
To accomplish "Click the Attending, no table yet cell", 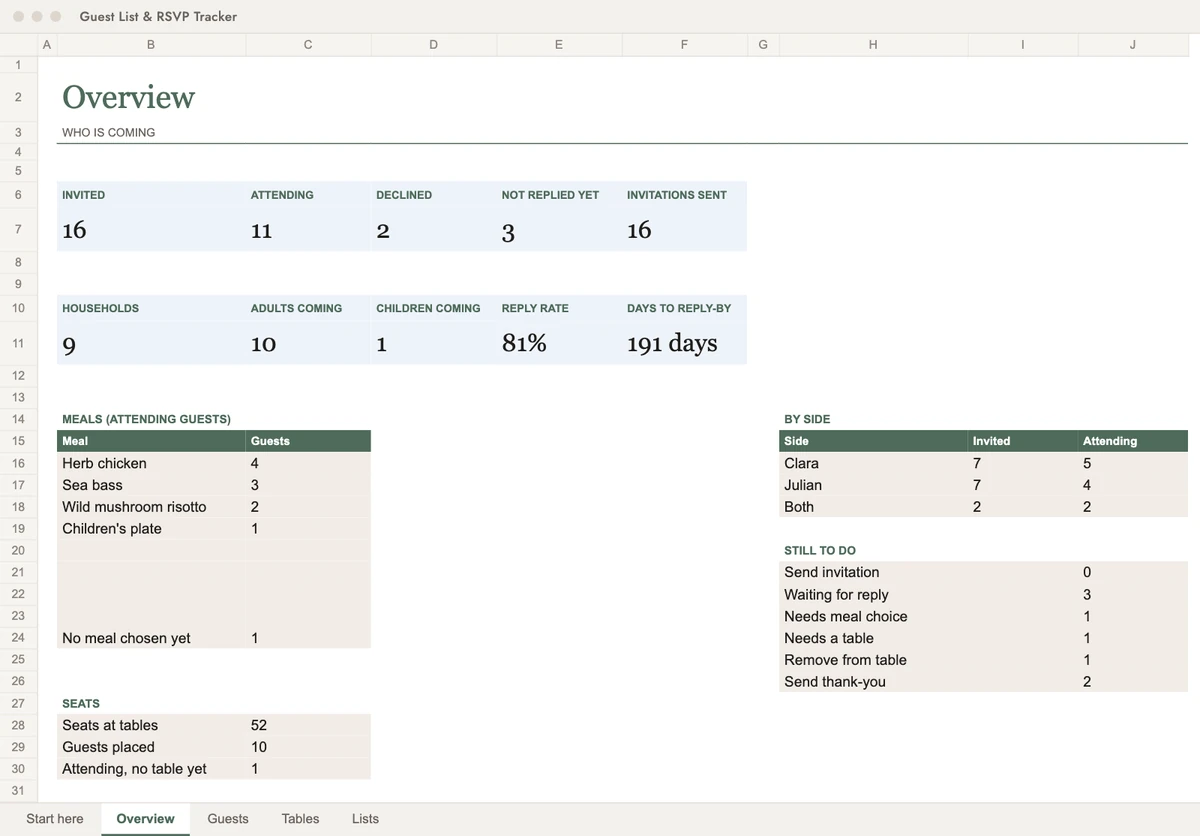I will tap(151, 769).
